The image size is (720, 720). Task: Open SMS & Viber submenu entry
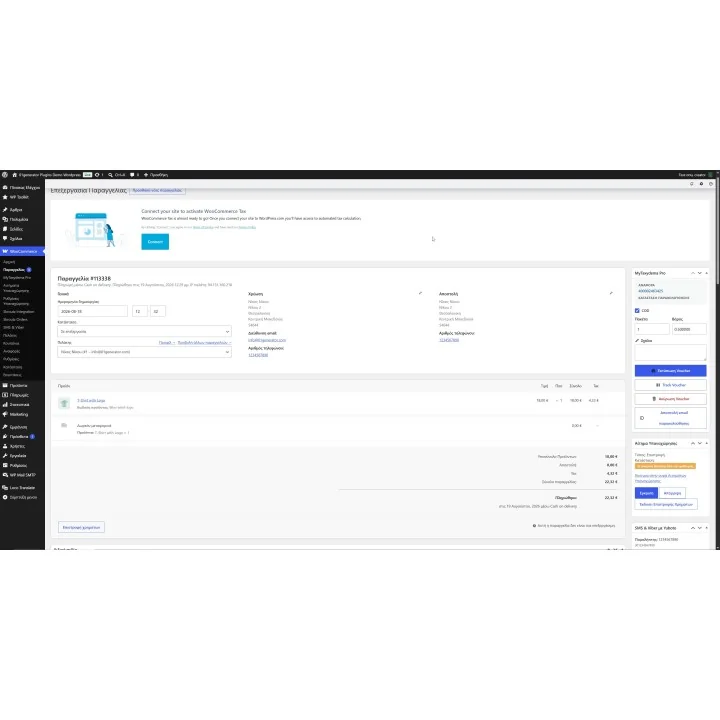coord(13,327)
